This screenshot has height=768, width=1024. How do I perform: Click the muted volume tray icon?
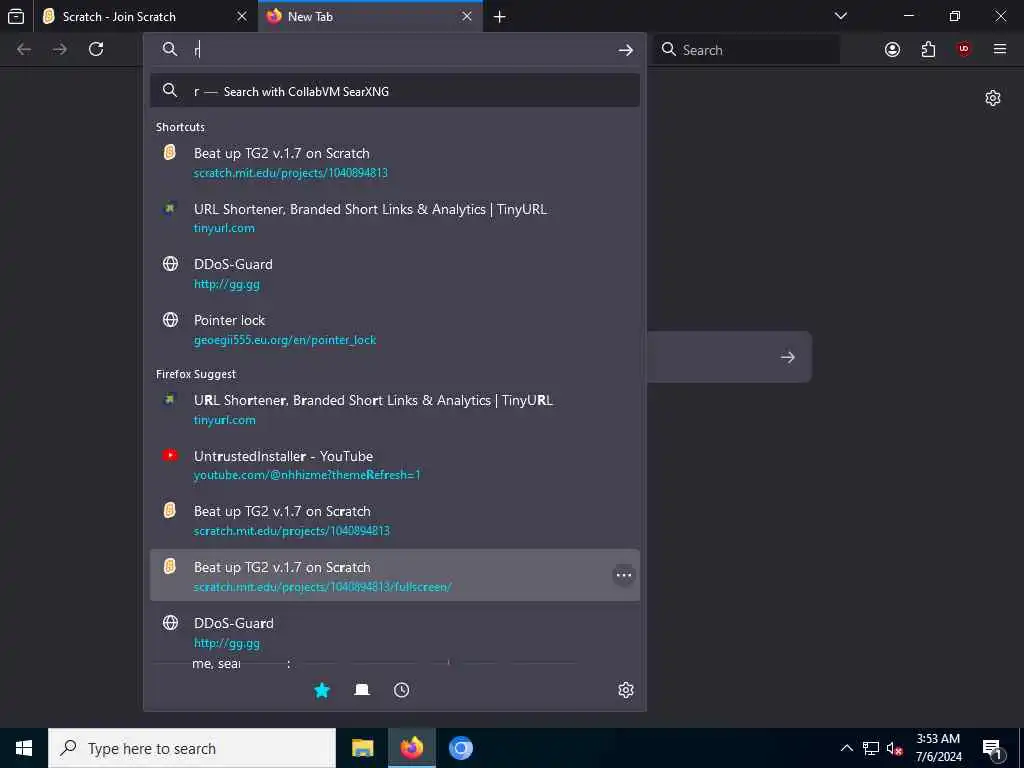pyautogui.click(x=895, y=748)
